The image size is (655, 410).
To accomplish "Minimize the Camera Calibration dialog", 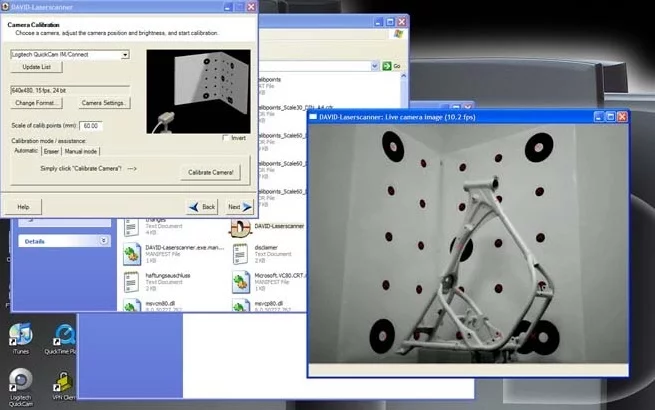I will 228,7.
